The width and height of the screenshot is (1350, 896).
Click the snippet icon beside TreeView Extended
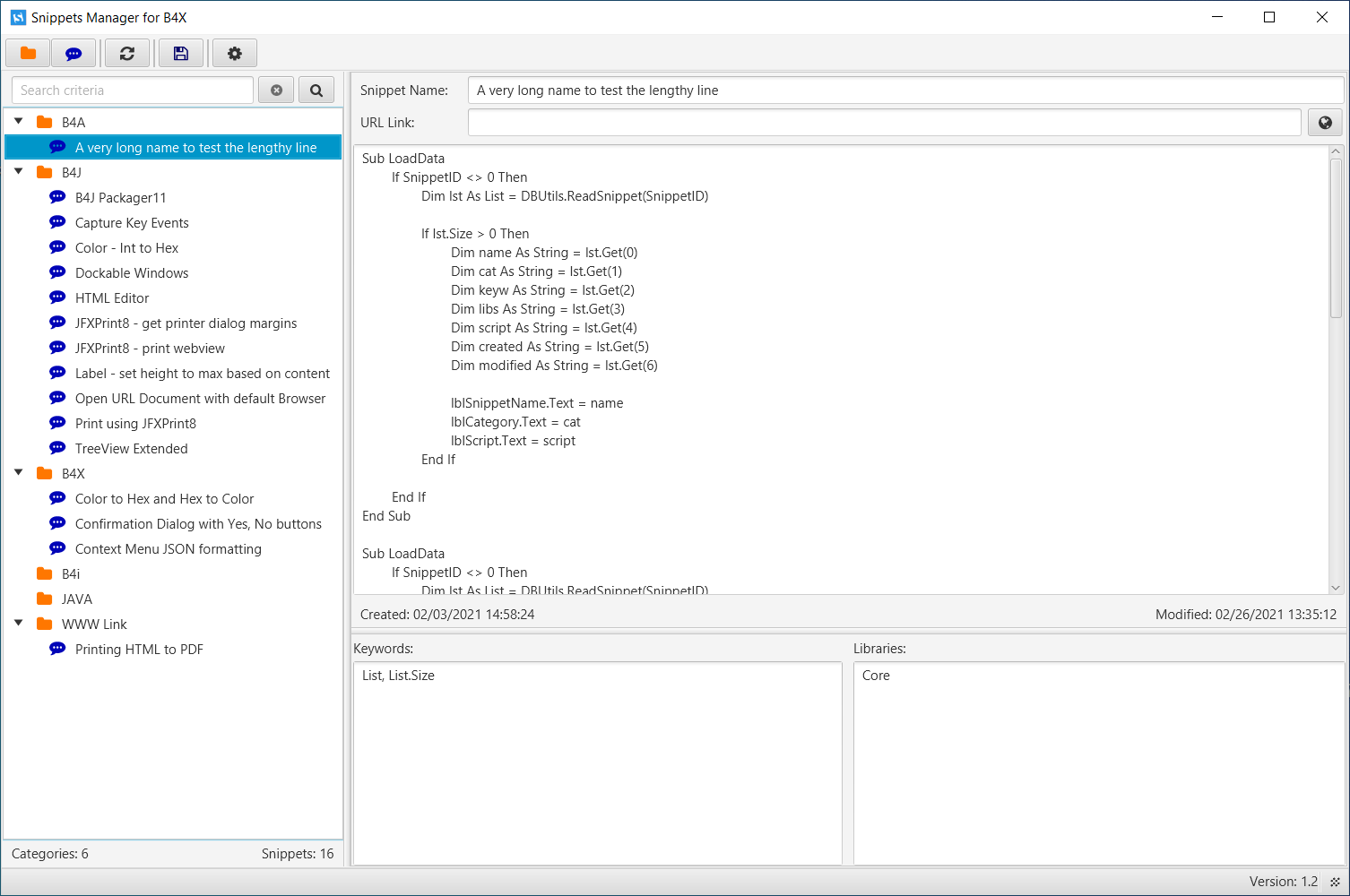[x=57, y=448]
